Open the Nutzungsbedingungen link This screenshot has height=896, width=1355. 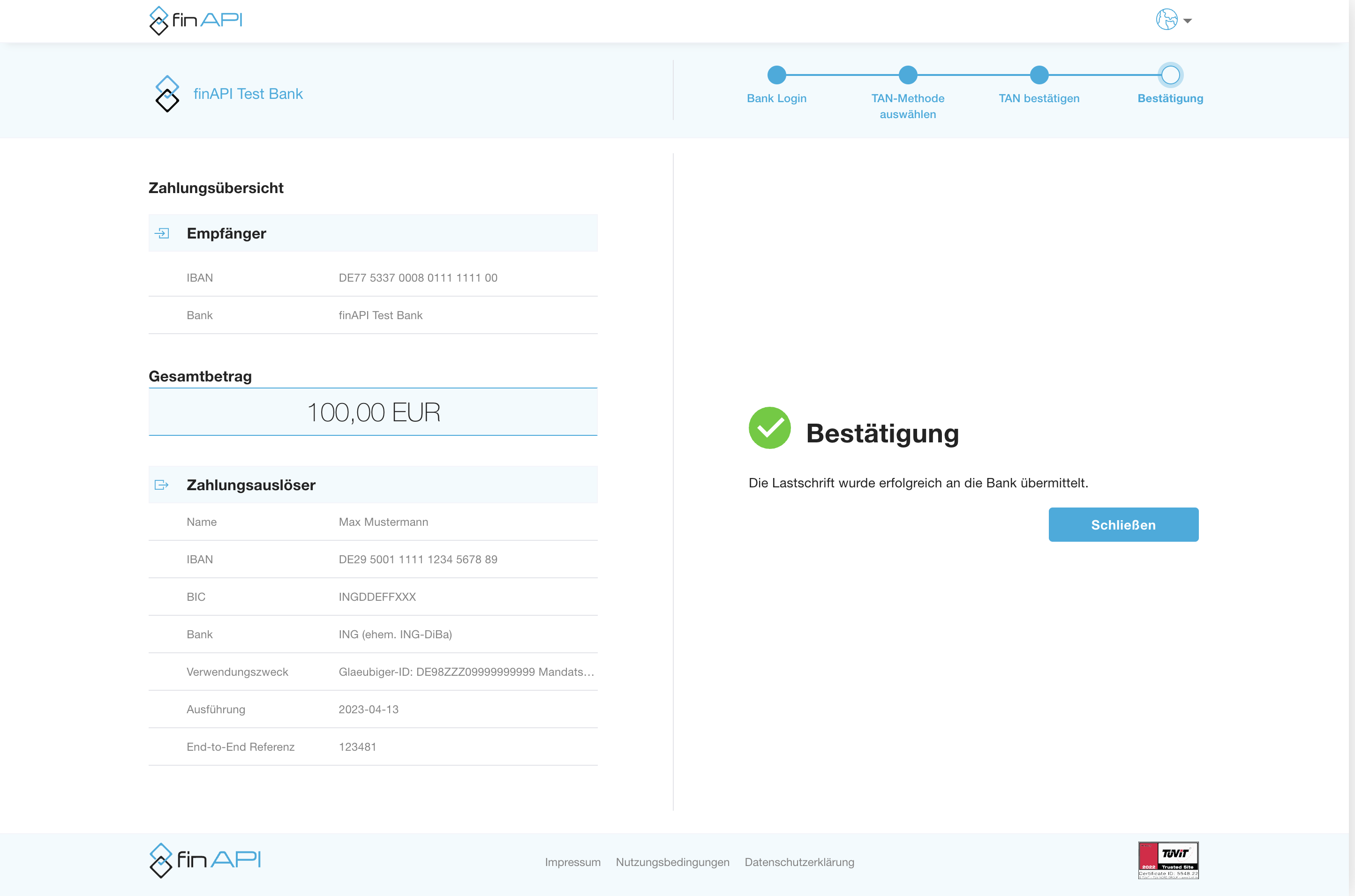pos(672,862)
